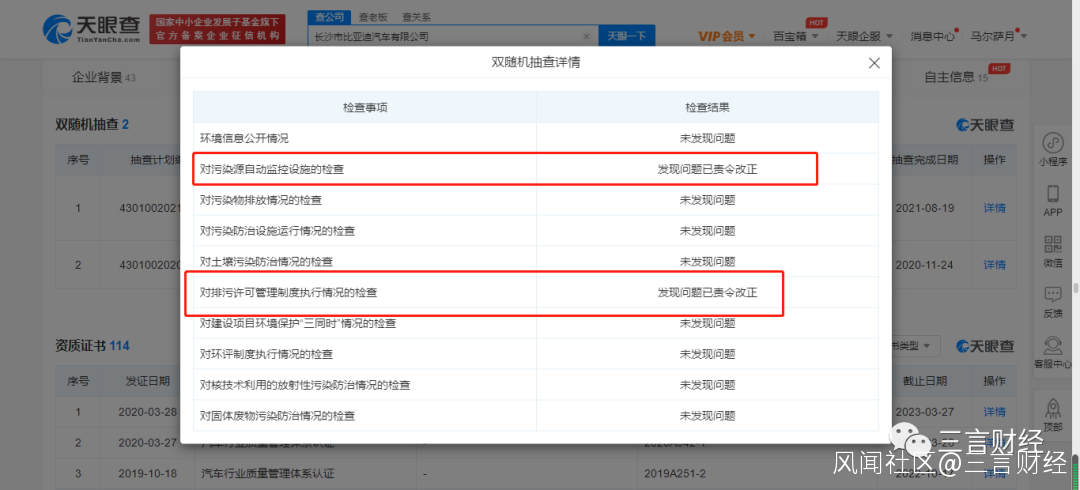
Task: Click the 2019-10-18 certificate date cell
Action: point(147,473)
